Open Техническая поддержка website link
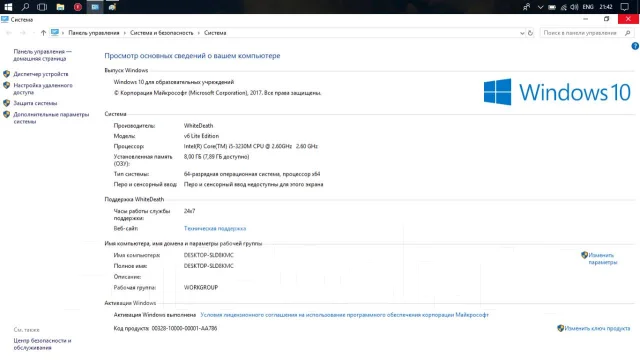Image resolution: width=640 pixels, height=360 pixels. coord(215,229)
